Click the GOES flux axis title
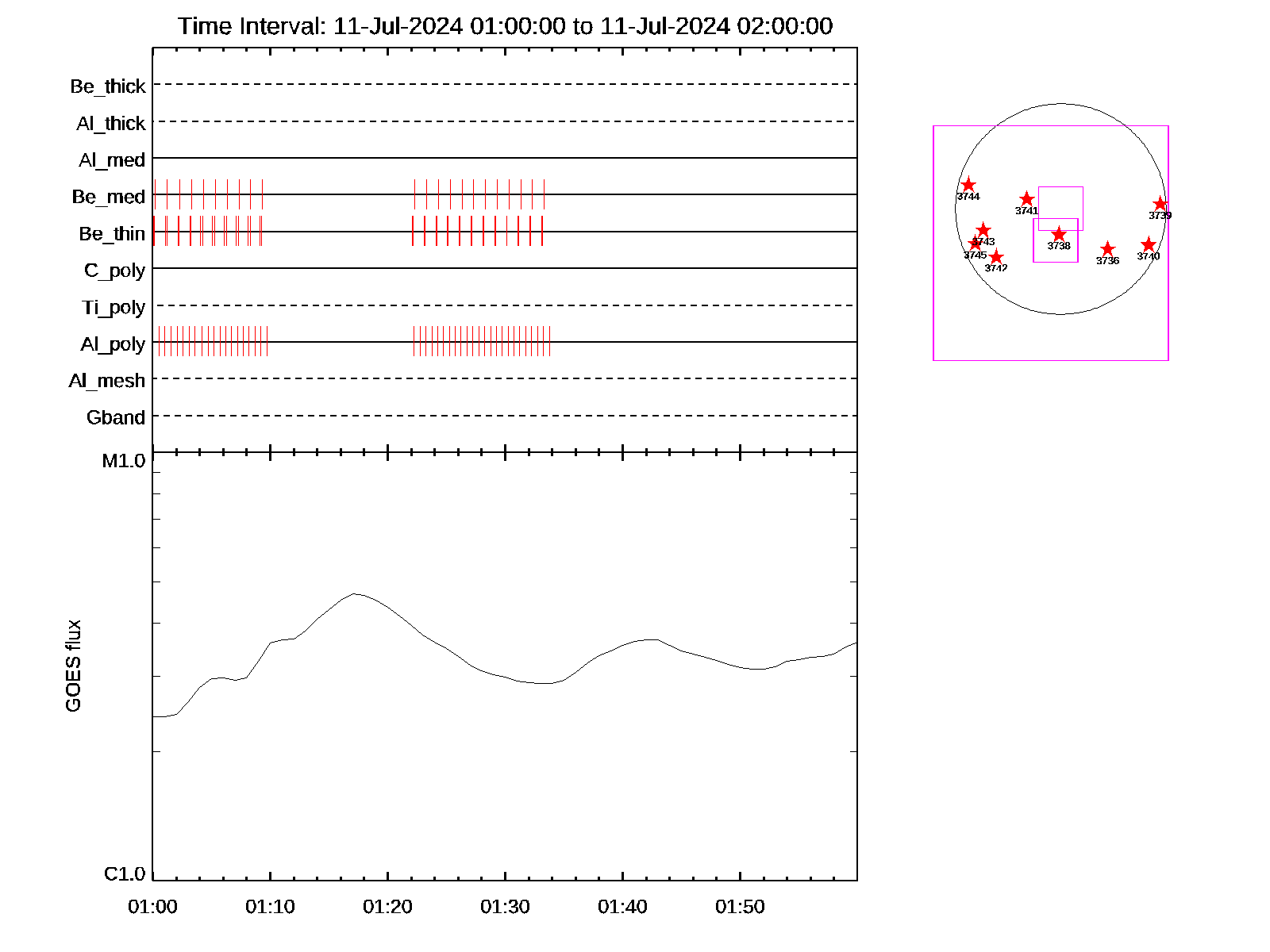Screen dimensions: 1270x952 click(x=73, y=666)
